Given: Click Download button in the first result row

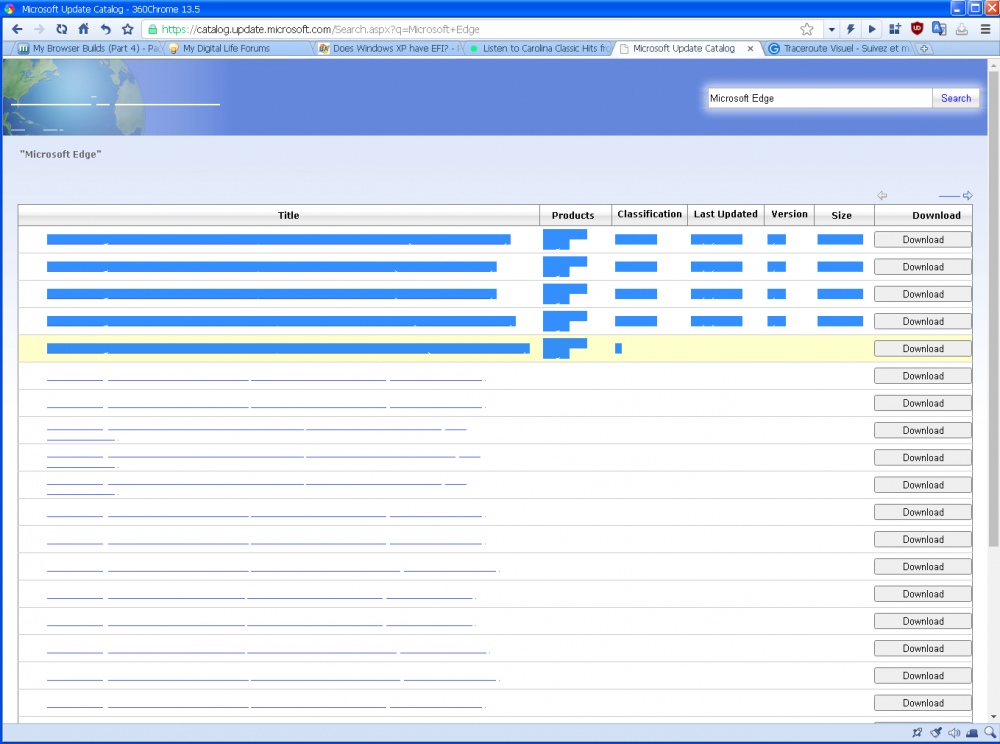Looking at the screenshot, I should tap(922, 240).
